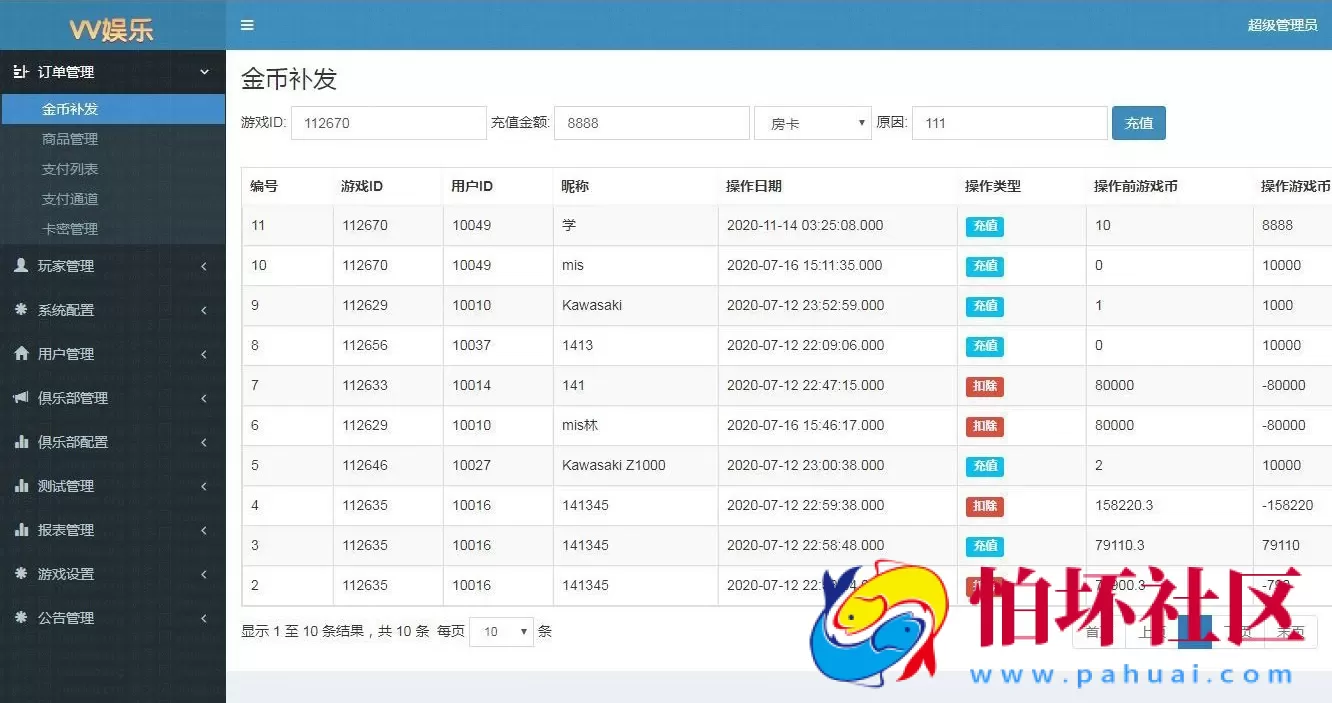Open the 房卡 dropdown selector
Image resolution: width=1332 pixels, height=703 pixels.
pyautogui.click(x=812, y=122)
